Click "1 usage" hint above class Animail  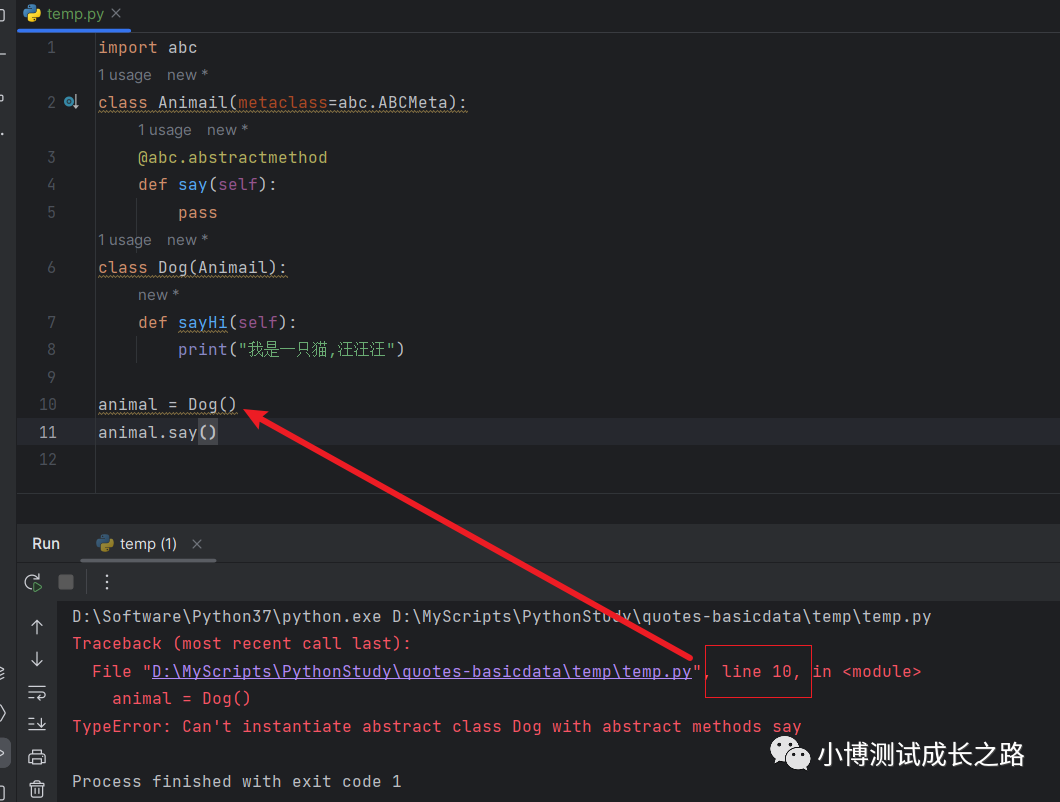coord(125,75)
